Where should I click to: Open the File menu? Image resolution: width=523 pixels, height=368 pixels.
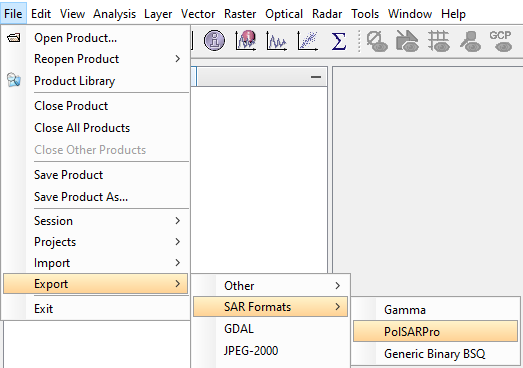pyautogui.click(x=13, y=14)
